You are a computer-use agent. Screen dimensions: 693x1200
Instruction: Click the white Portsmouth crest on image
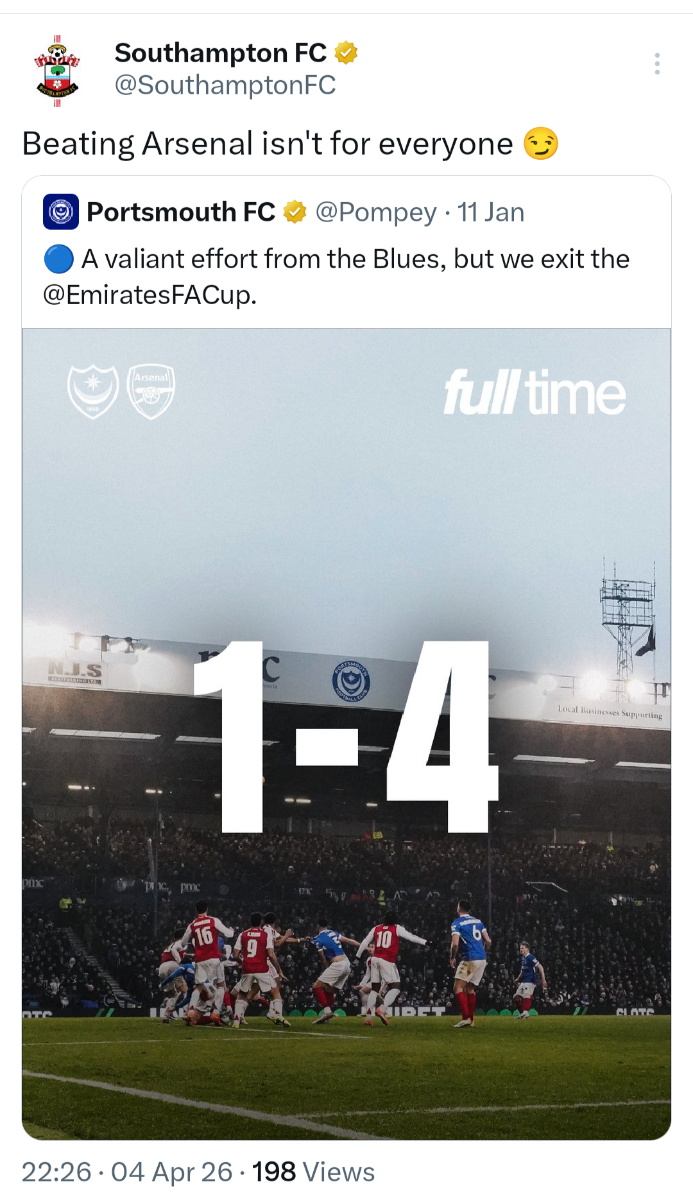click(x=93, y=390)
